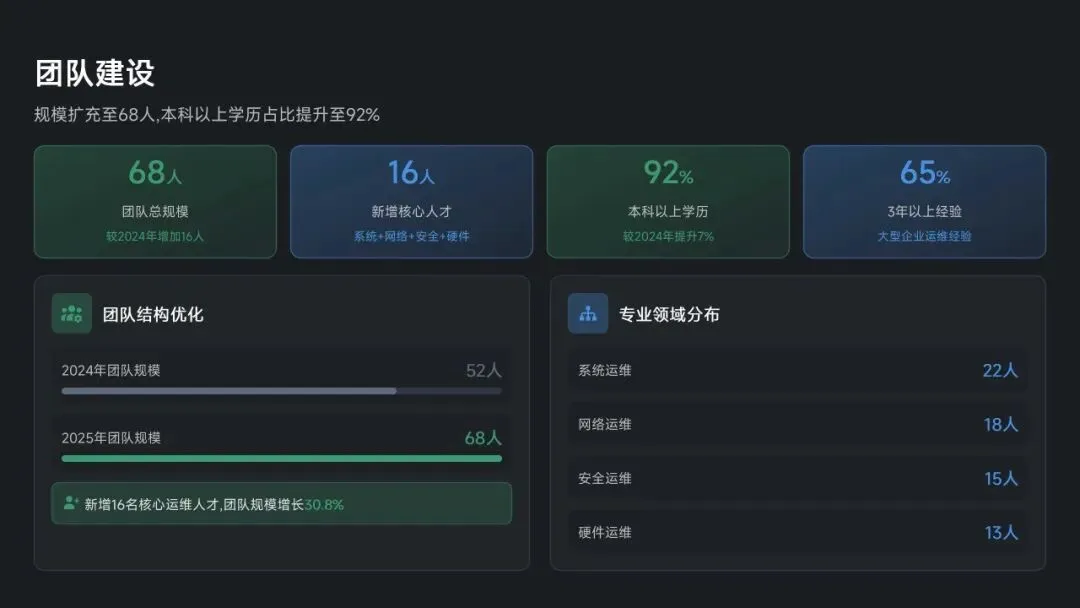Image resolution: width=1080 pixels, height=608 pixels.
Task: Open the 92% 本科以上学历 card
Action: (668, 202)
